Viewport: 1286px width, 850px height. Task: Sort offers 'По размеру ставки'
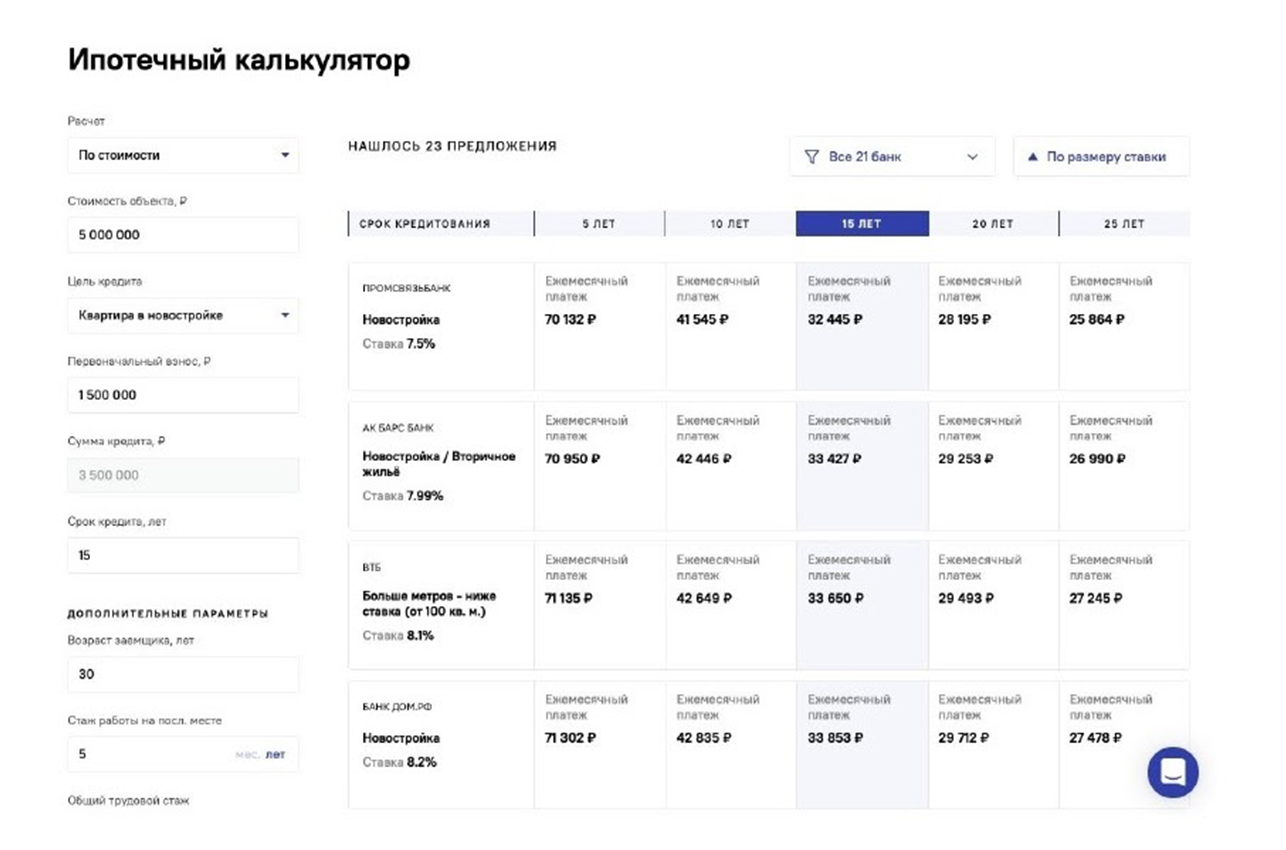pyautogui.click(x=1101, y=157)
